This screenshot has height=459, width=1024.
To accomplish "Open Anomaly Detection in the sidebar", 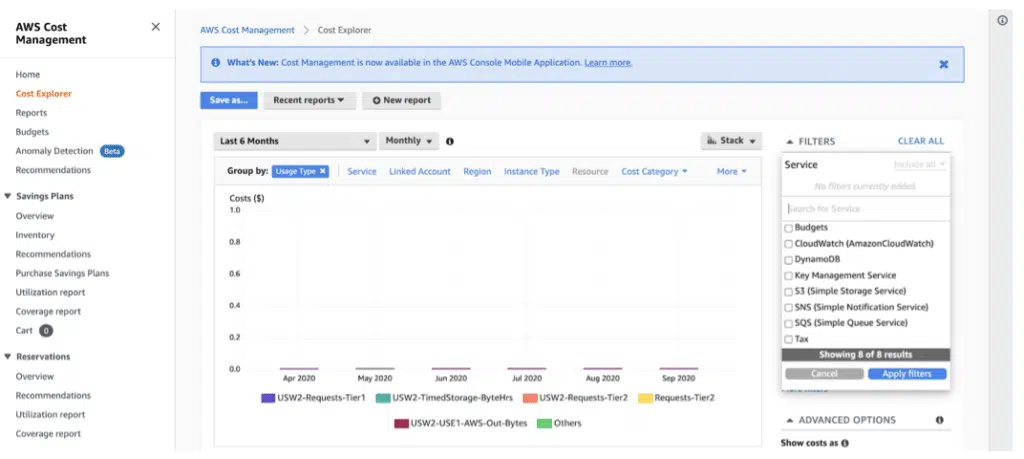I will [x=54, y=151].
